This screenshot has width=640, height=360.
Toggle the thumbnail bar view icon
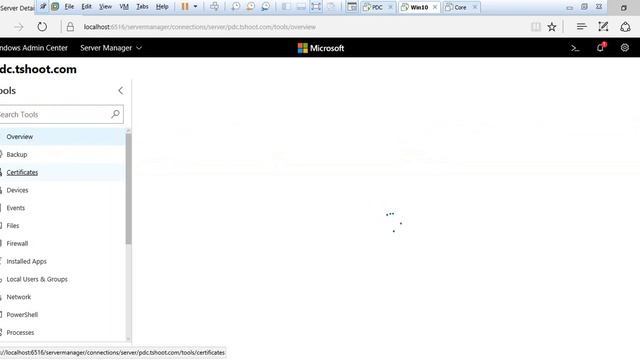pos(301,7)
